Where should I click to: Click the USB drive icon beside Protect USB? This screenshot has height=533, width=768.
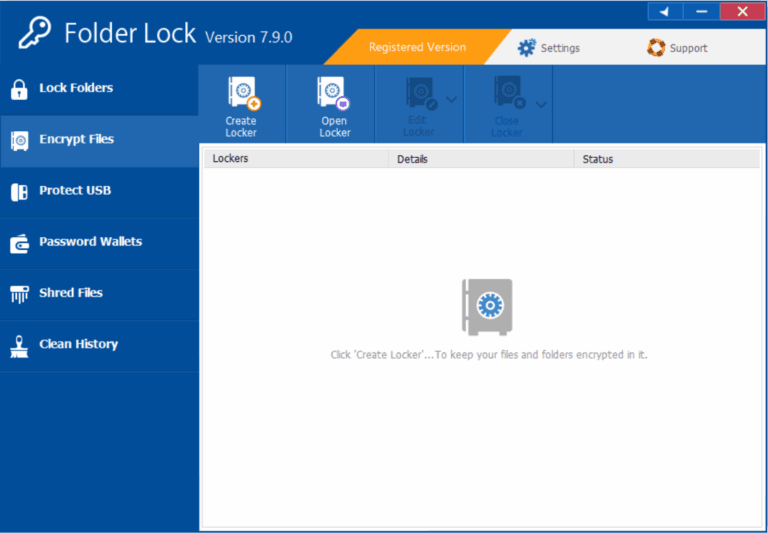pyautogui.click(x=19, y=192)
